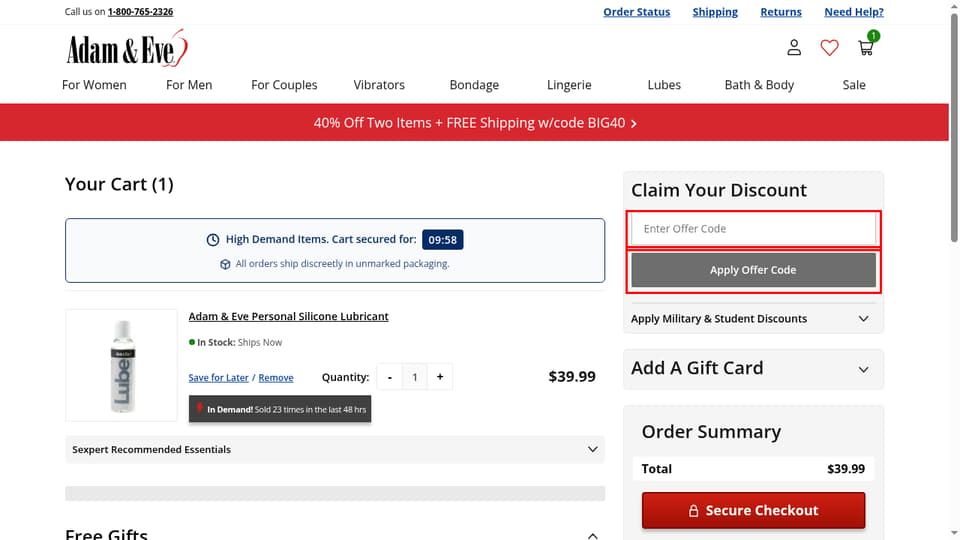Viewport: 960px width, 540px height.
Task: Click the In Stock: Ships Now text
Action: (x=236, y=342)
